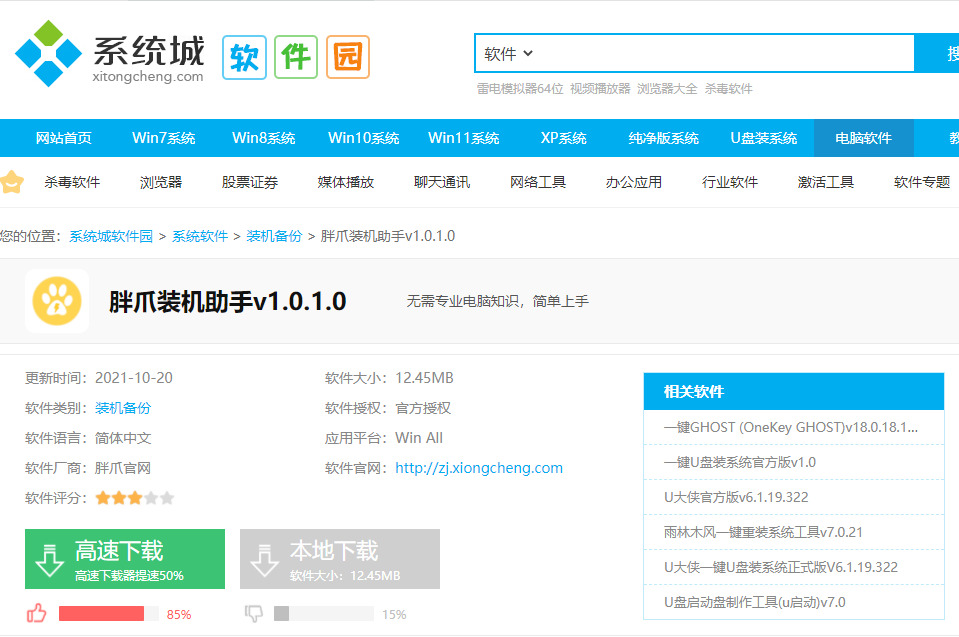Open the U盘装系统 nav tab
Image resolution: width=959 pixels, height=637 pixels.
(x=764, y=138)
